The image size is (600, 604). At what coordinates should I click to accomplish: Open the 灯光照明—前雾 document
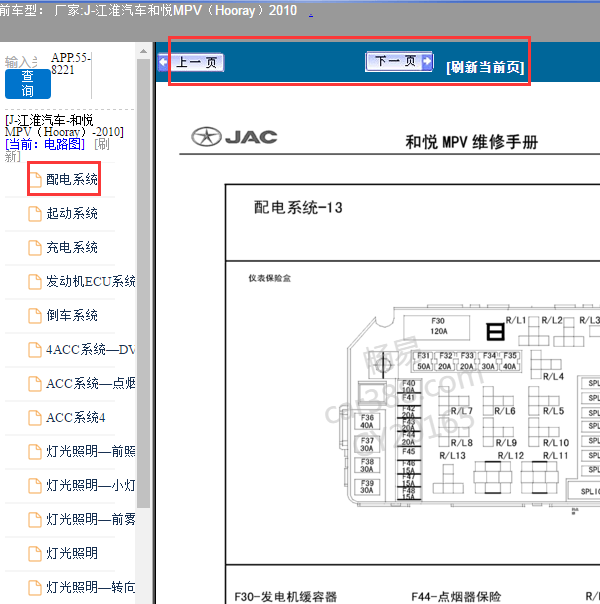pyautogui.click(x=91, y=519)
